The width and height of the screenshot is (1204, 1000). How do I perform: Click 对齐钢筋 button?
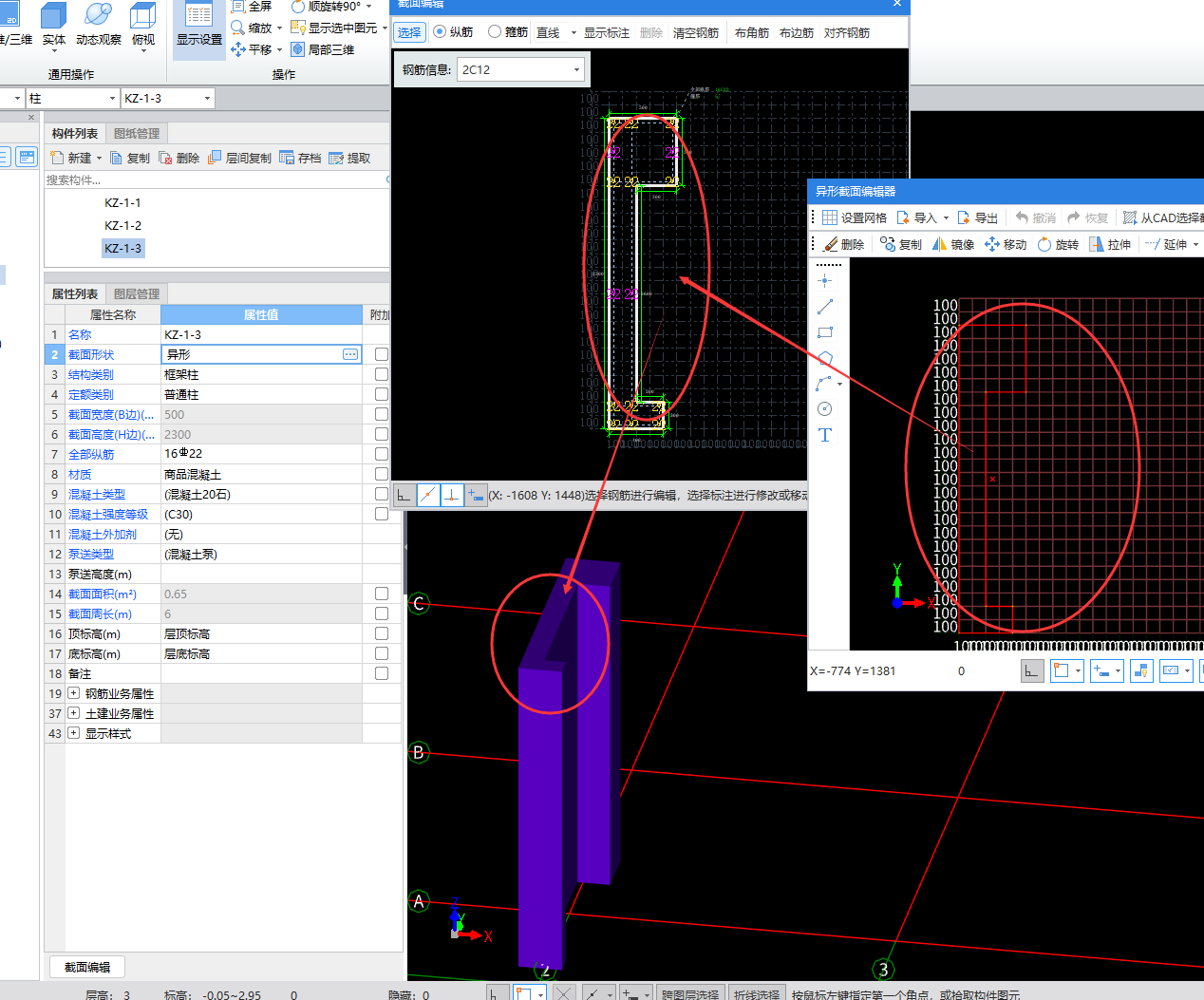[847, 32]
